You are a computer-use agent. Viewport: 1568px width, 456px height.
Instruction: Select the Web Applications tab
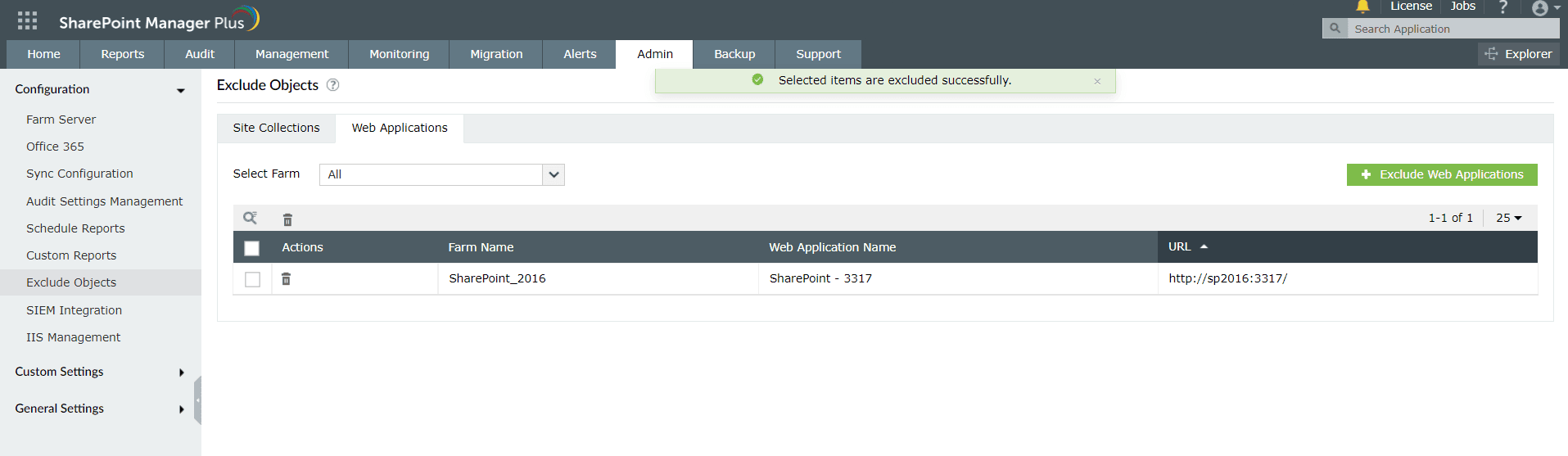(x=400, y=129)
